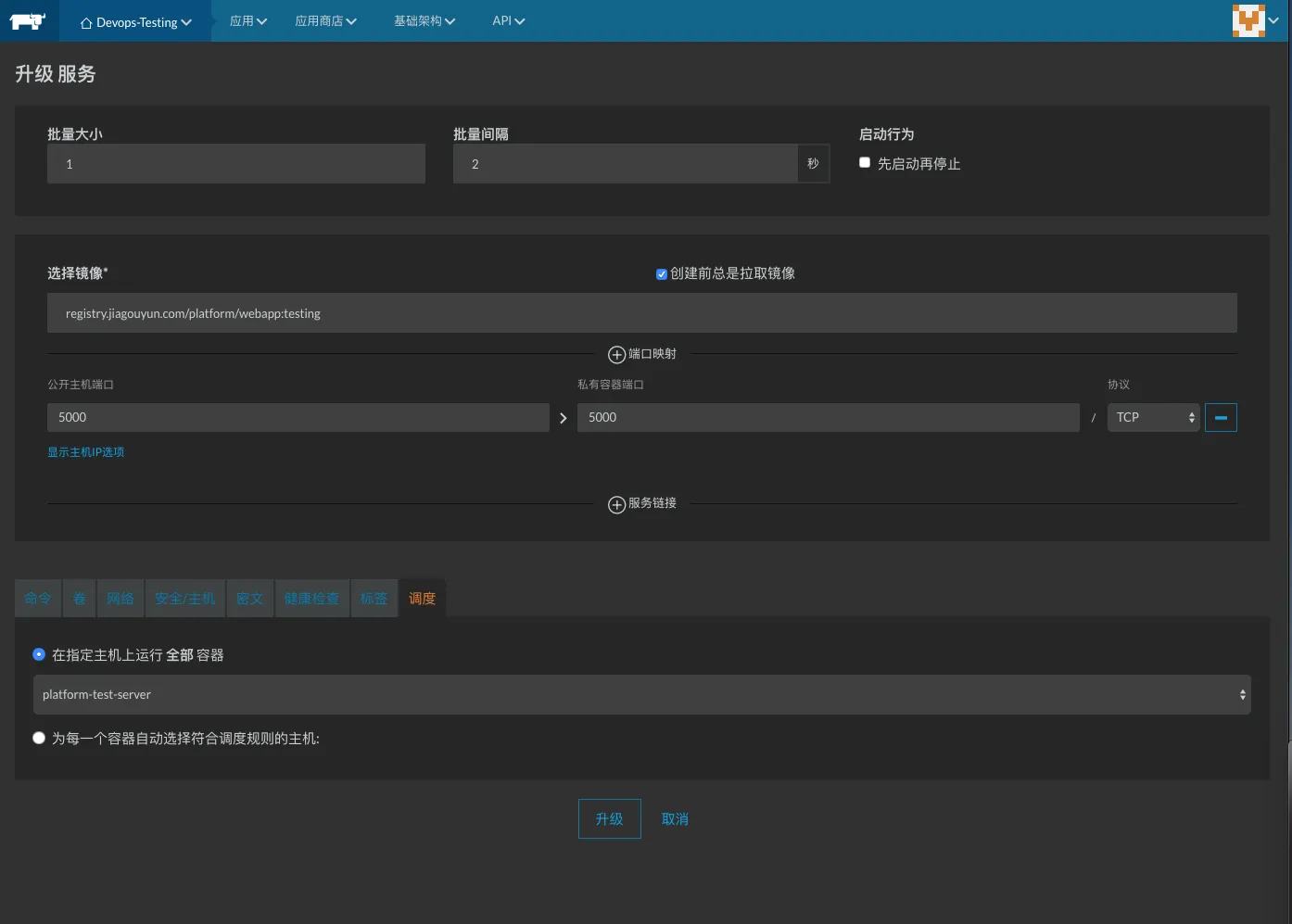Open the platform-test-server host dropdown
Screen dimensions: 1292x924
[642, 694]
